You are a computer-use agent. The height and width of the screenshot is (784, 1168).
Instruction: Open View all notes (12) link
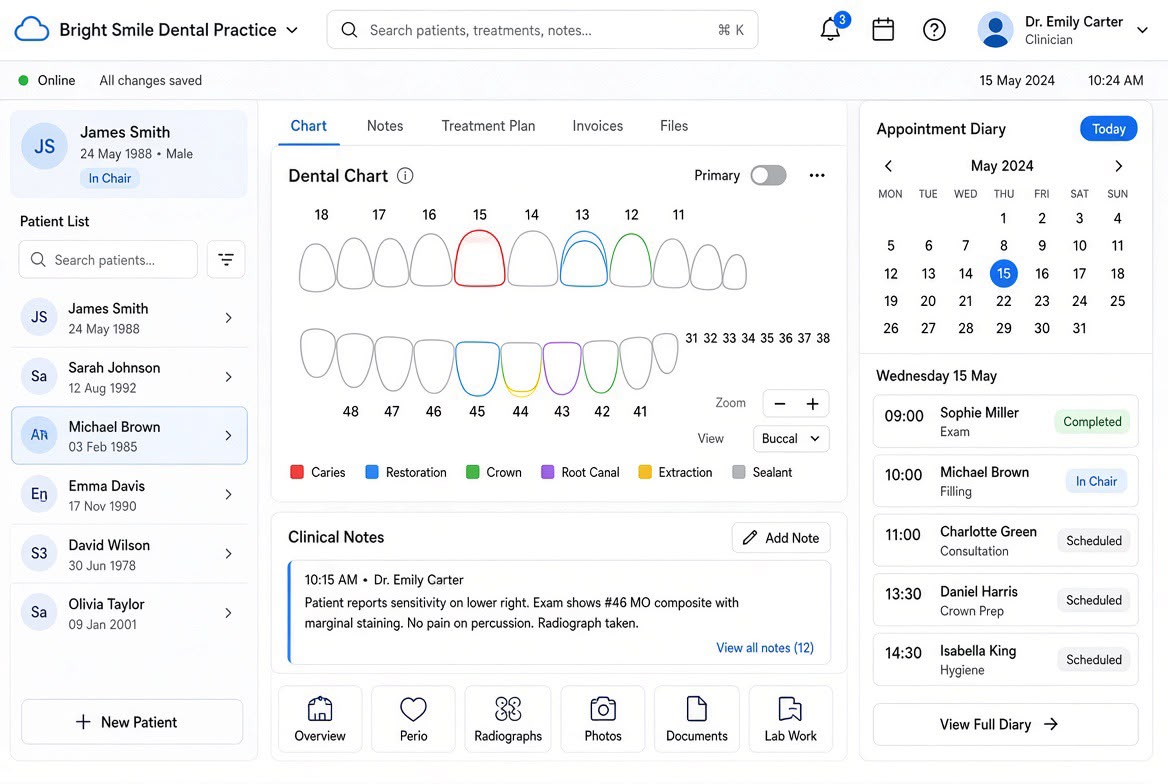[765, 648]
